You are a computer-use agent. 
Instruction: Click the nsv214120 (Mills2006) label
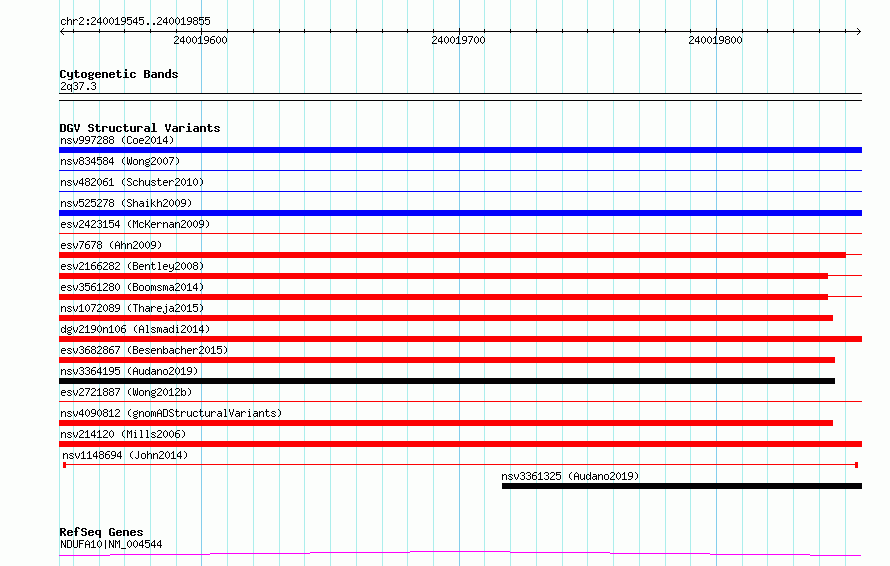pyautogui.click(x=123, y=434)
